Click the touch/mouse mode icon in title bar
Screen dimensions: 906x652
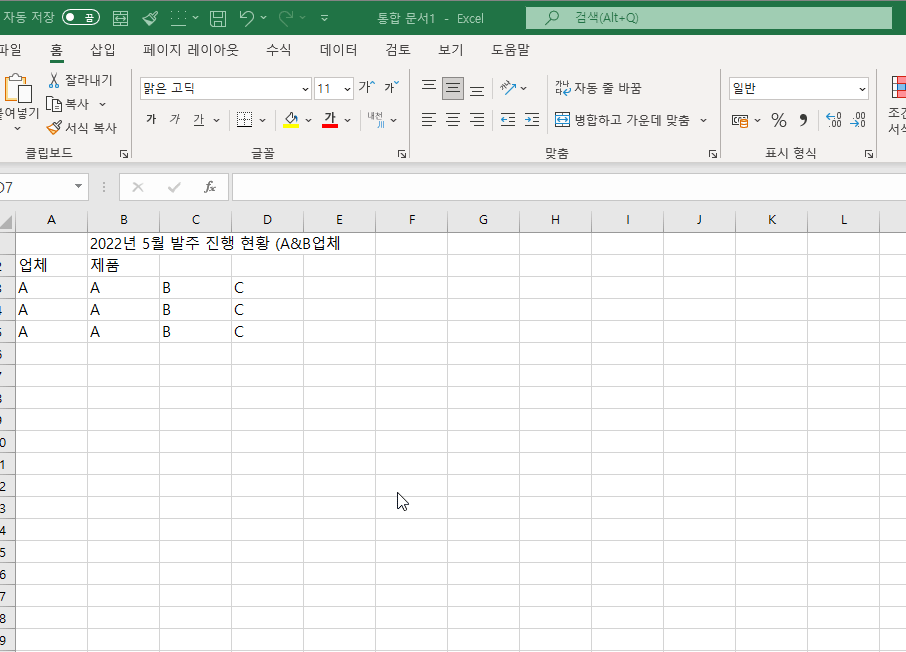[x=120, y=18]
